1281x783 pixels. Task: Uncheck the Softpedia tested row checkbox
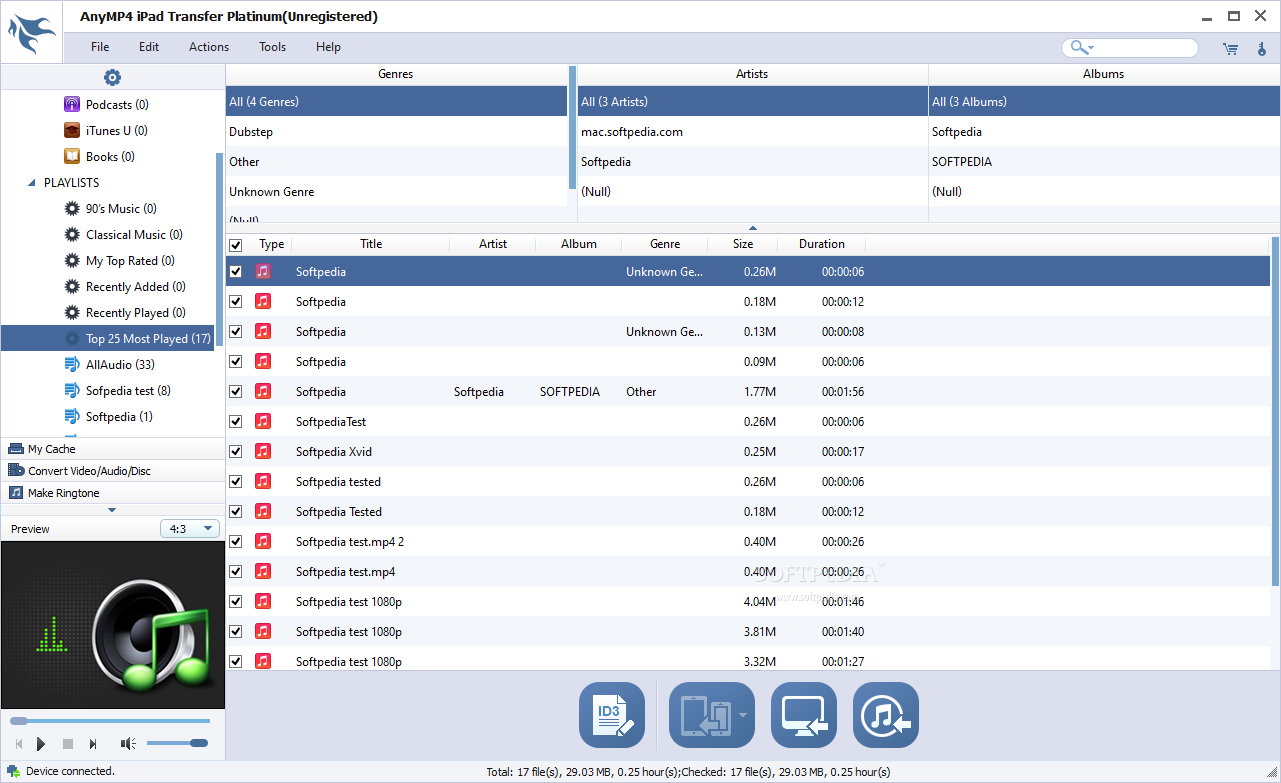235,481
